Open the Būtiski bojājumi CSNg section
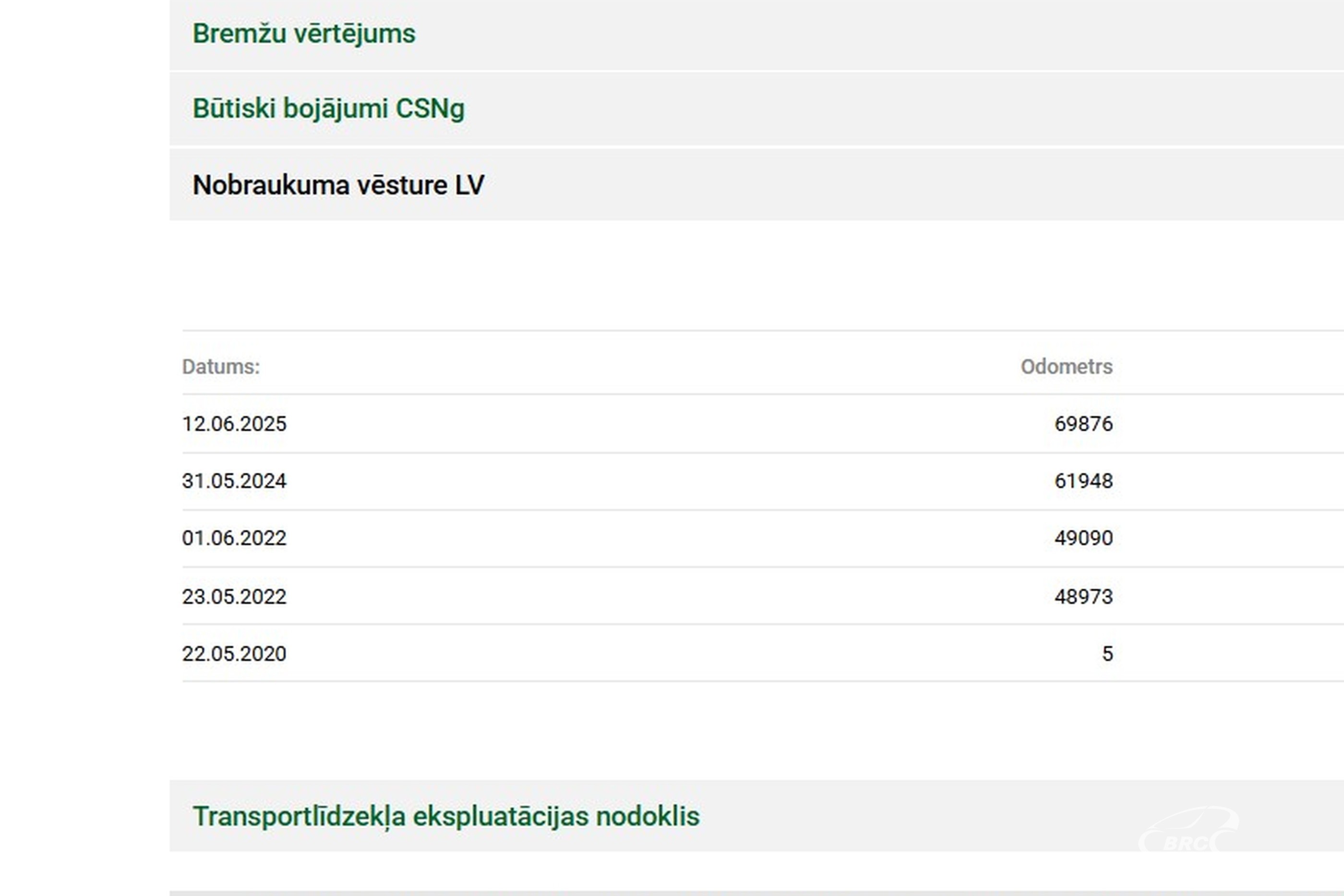 pyautogui.click(x=329, y=108)
